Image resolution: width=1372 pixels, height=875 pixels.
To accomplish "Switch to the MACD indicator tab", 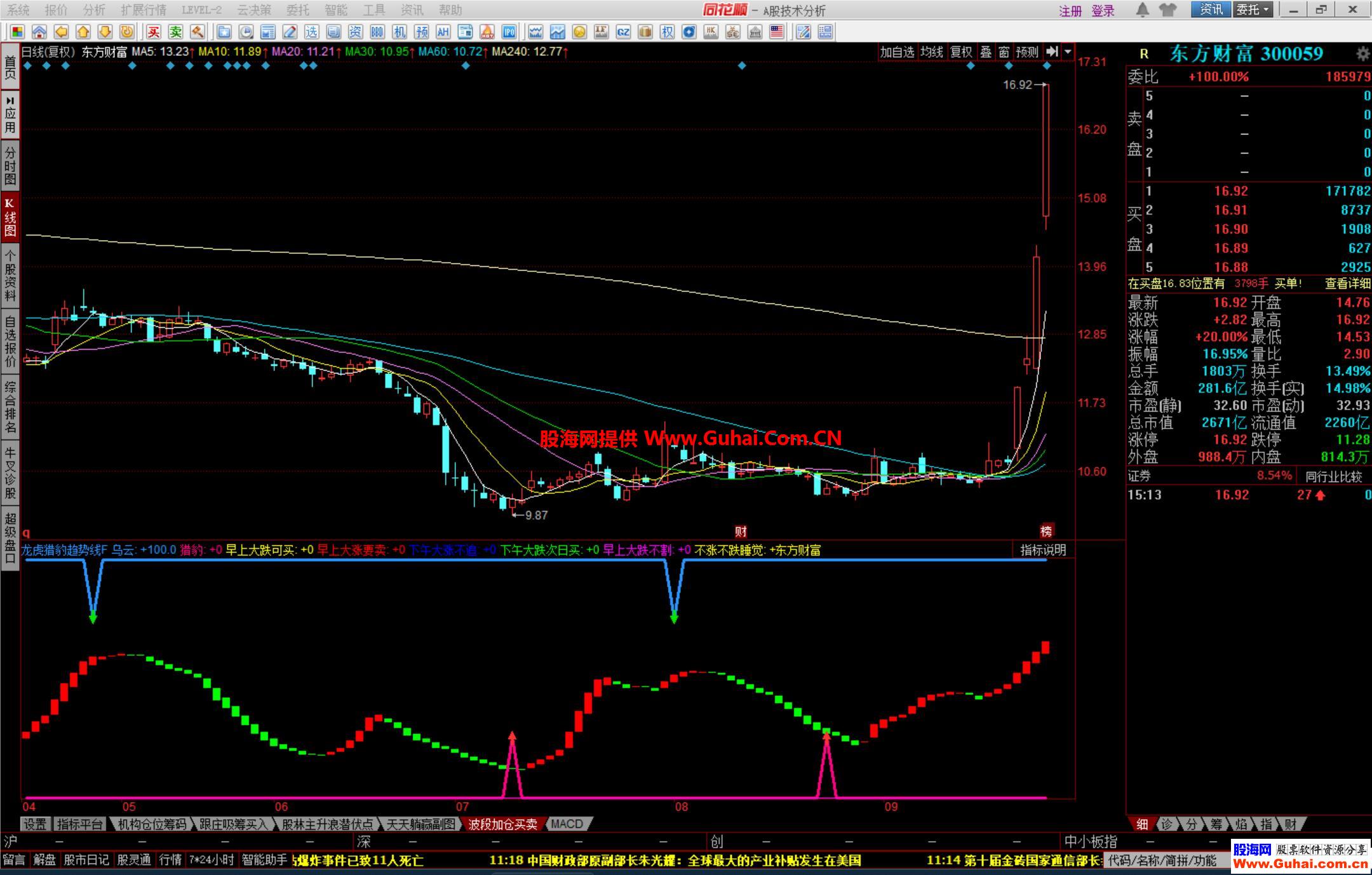I will (x=567, y=824).
